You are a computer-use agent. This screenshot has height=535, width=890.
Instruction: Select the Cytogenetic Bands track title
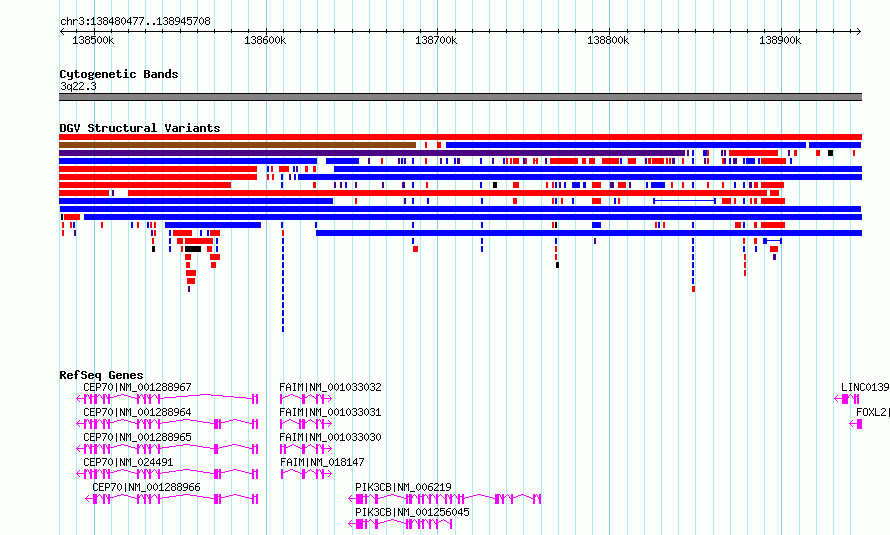click(119, 74)
